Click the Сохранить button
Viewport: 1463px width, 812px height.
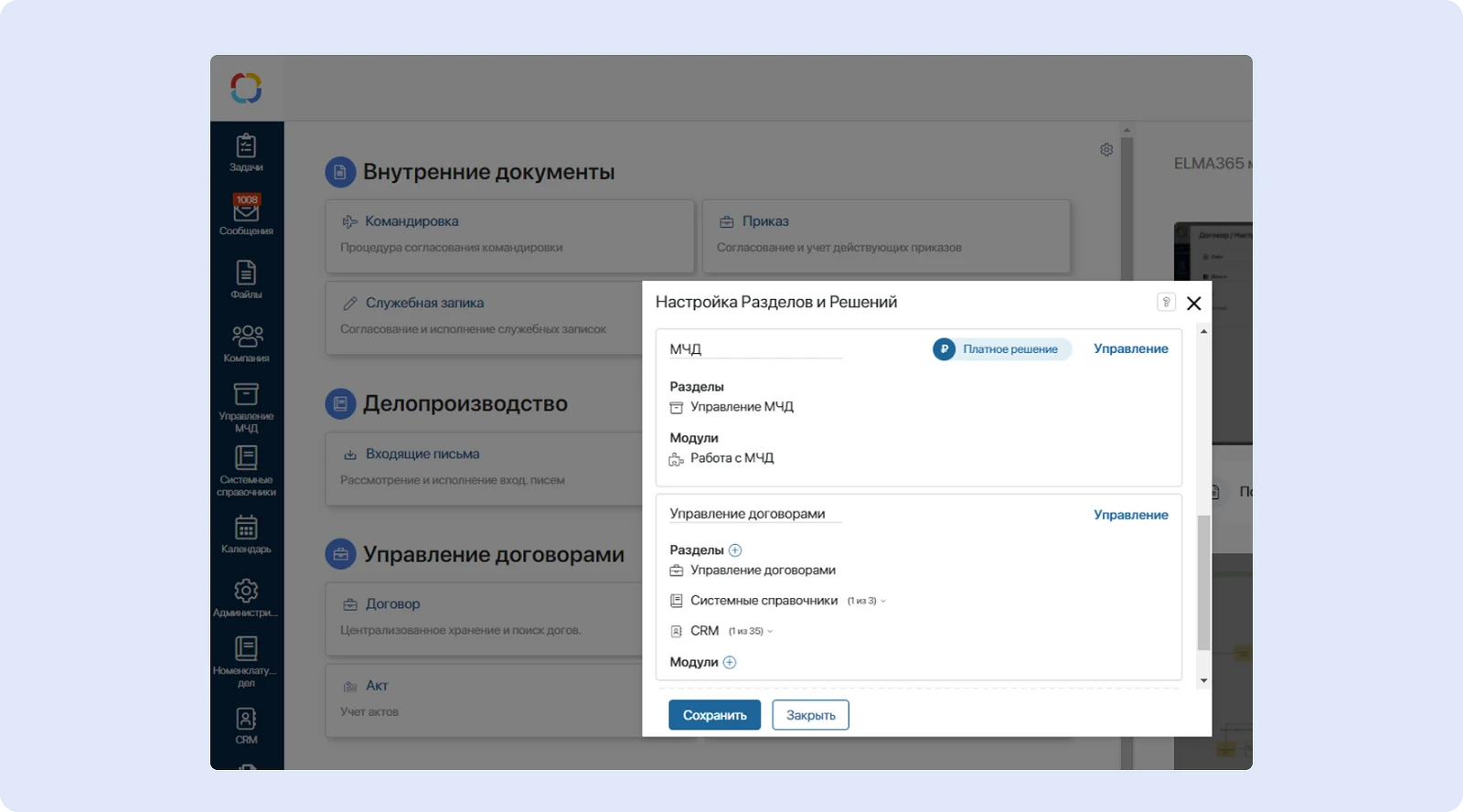pos(714,715)
